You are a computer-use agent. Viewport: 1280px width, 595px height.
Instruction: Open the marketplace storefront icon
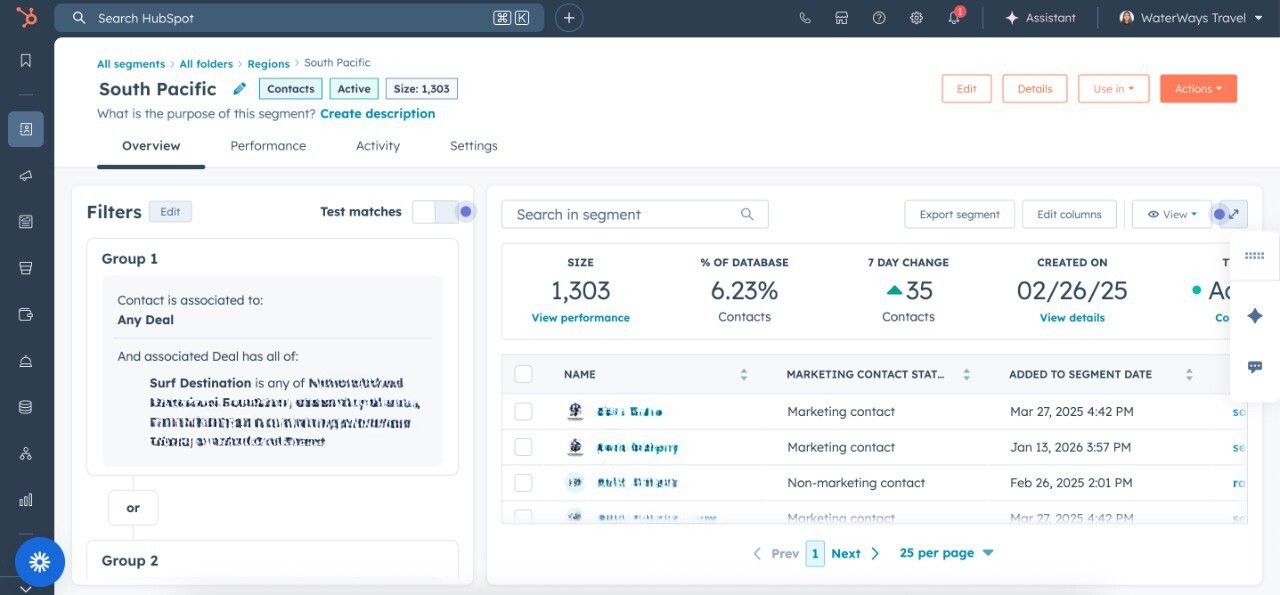[x=842, y=18]
